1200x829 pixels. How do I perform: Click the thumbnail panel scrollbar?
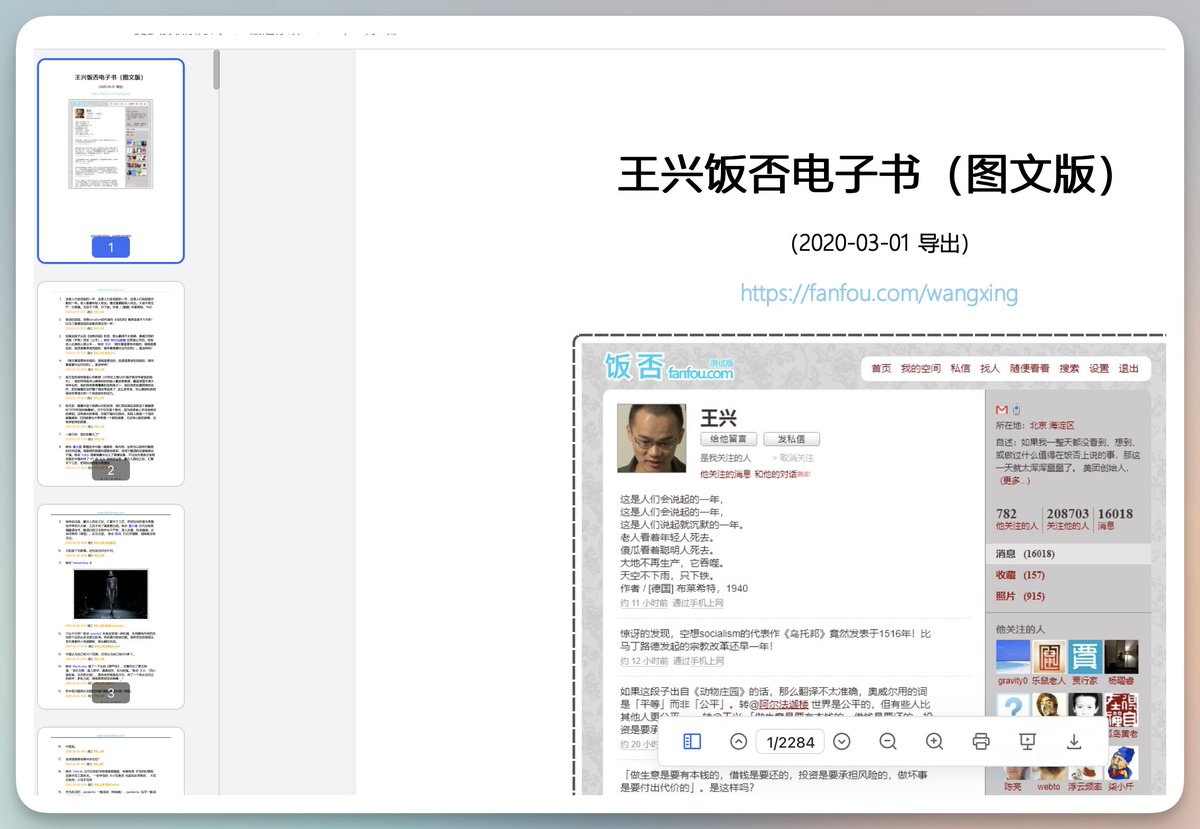point(216,71)
